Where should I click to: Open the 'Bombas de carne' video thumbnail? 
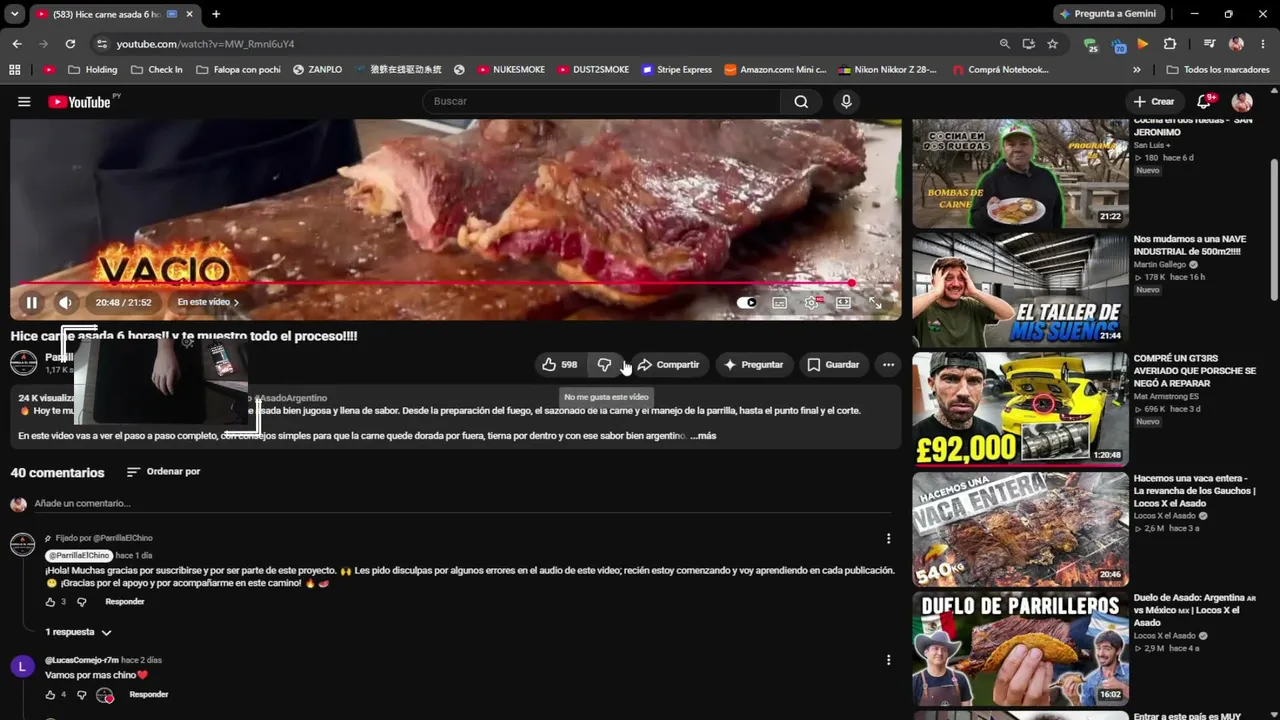pos(1020,174)
